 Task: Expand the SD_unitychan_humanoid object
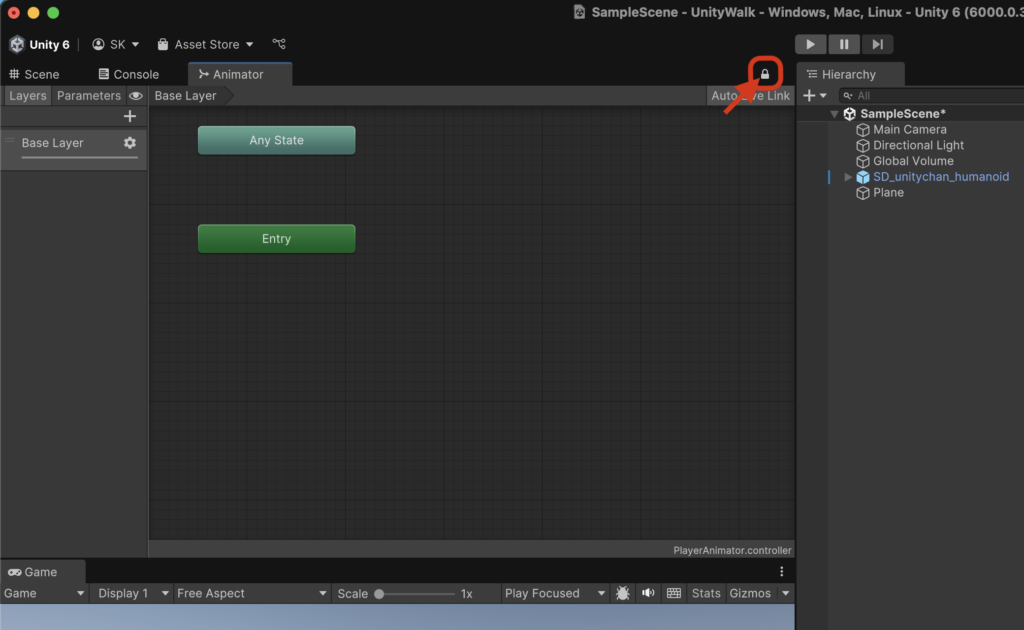(x=848, y=177)
